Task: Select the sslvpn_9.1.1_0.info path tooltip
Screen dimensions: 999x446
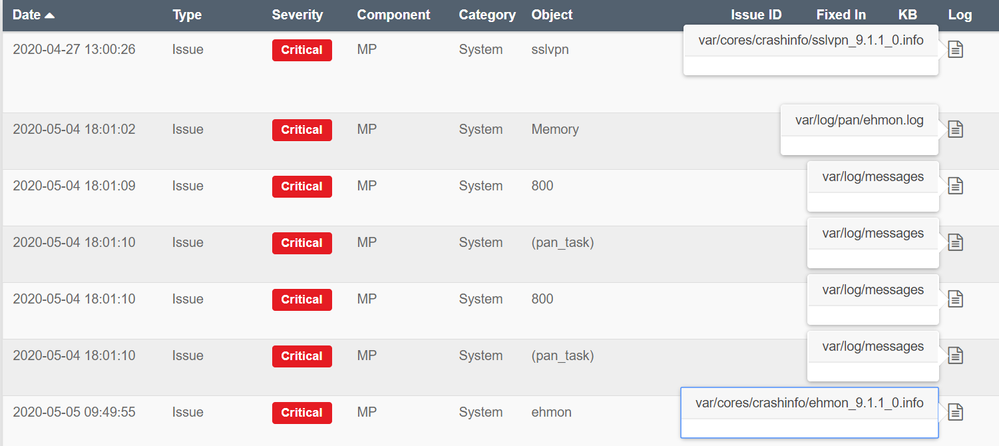Action: 810,40
